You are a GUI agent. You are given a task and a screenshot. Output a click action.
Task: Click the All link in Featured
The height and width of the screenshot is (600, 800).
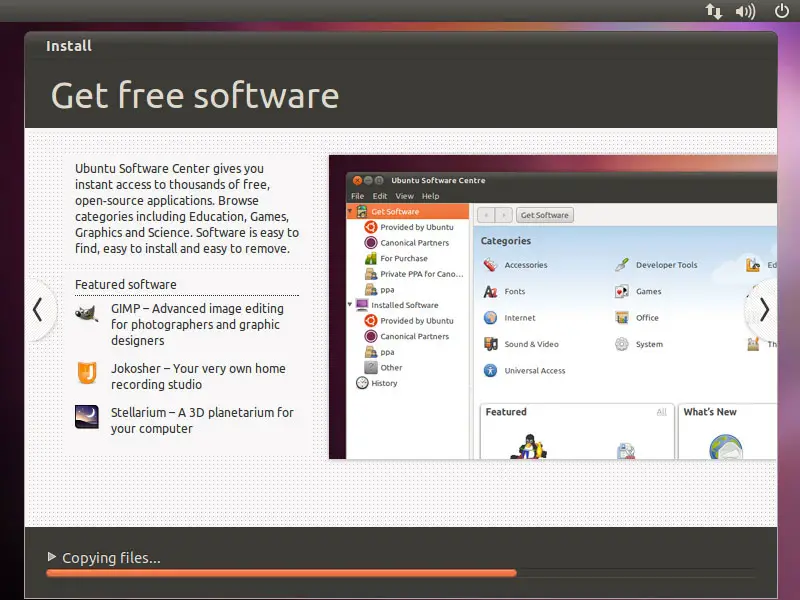click(x=661, y=412)
